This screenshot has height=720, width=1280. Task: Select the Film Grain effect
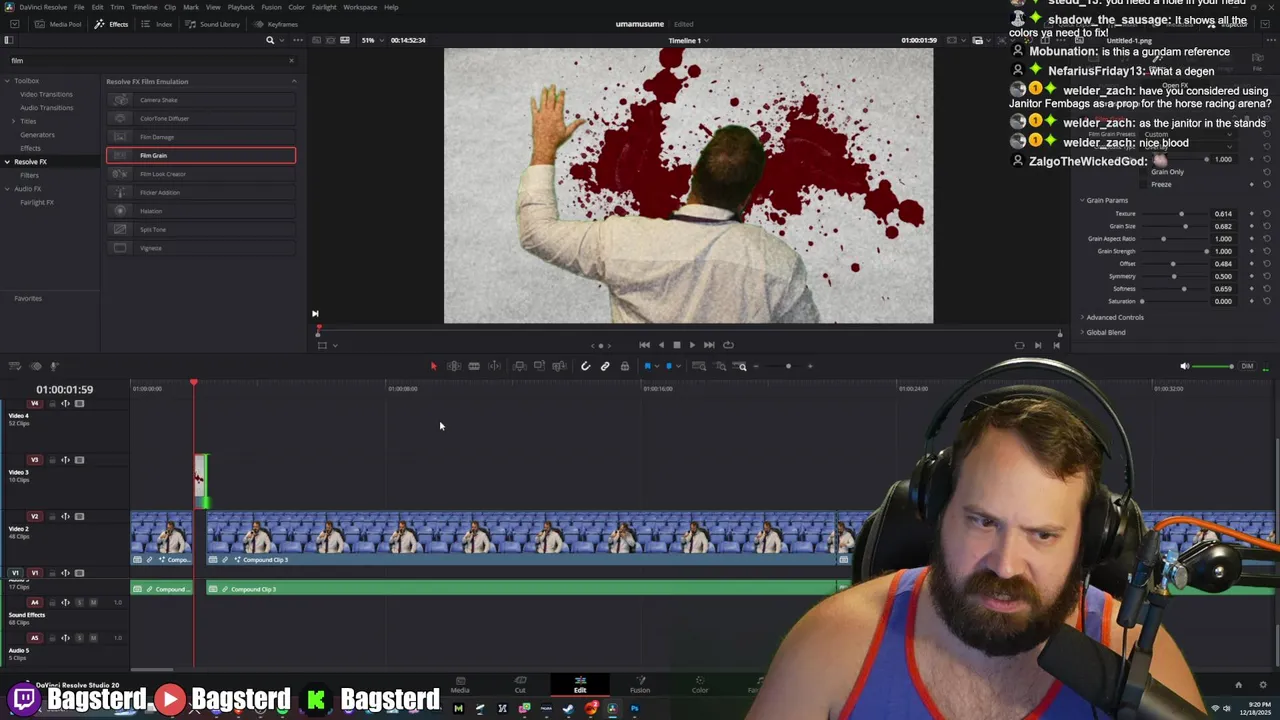(x=201, y=155)
